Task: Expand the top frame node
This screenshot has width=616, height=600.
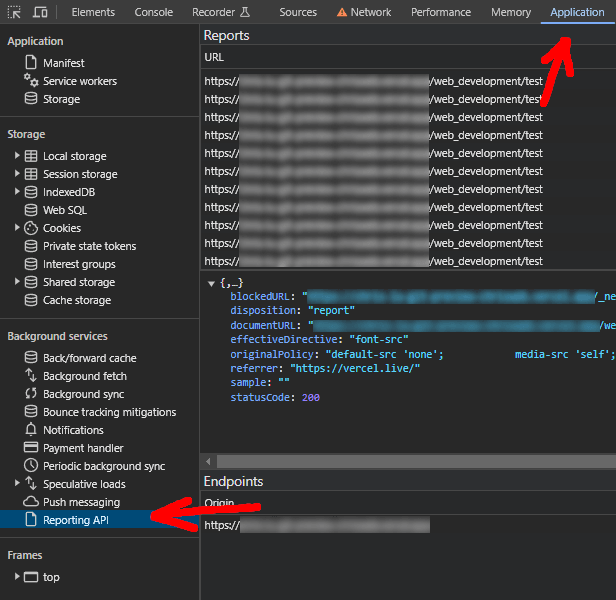Action: [17, 576]
